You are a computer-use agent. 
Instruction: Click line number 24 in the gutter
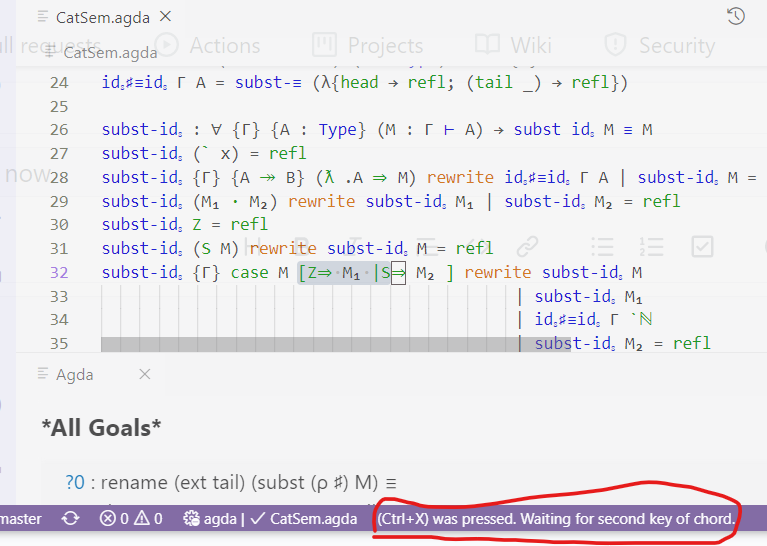(x=59, y=83)
